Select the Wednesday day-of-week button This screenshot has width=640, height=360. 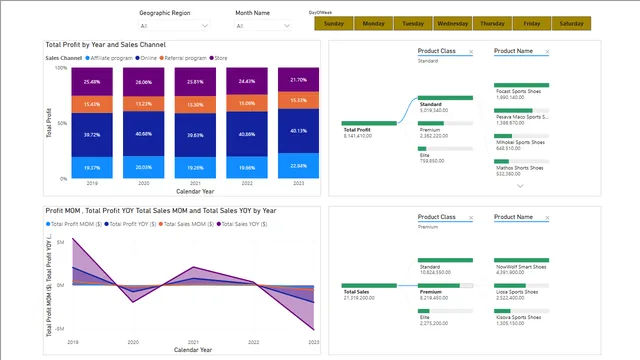click(x=453, y=24)
